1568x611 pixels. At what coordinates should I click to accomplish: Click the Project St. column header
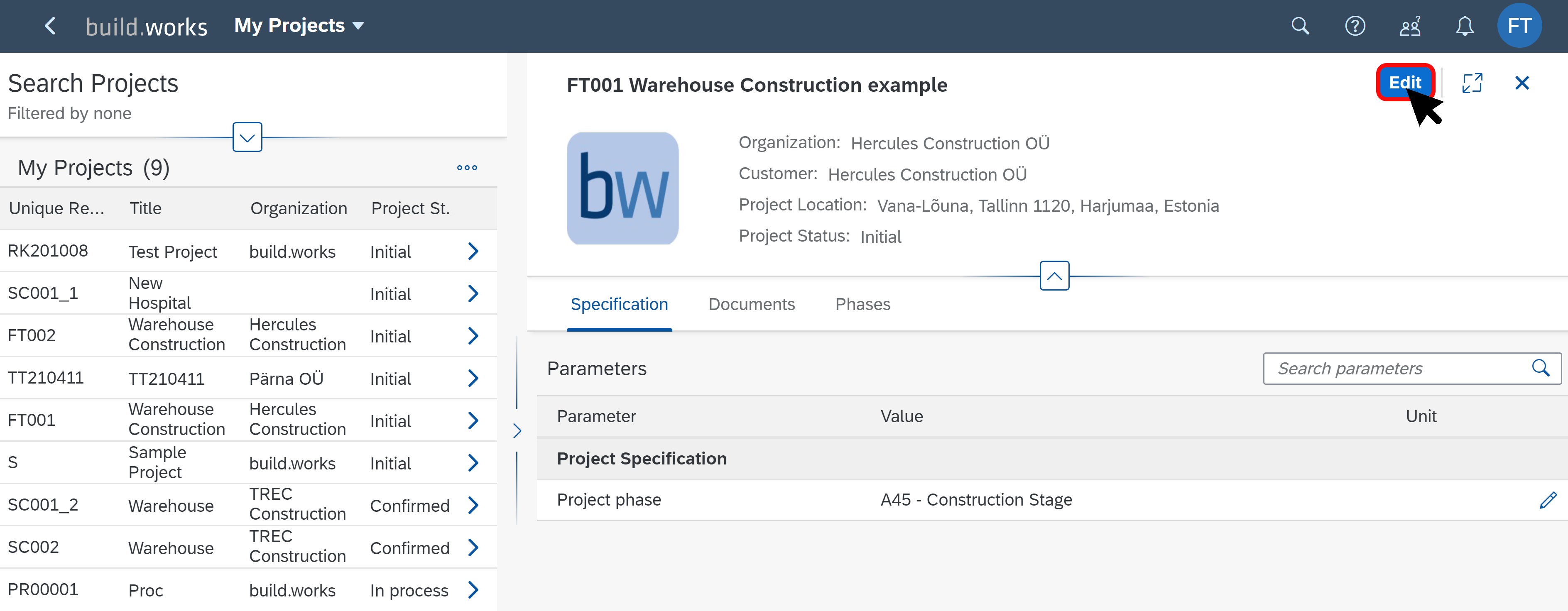pos(410,208)
